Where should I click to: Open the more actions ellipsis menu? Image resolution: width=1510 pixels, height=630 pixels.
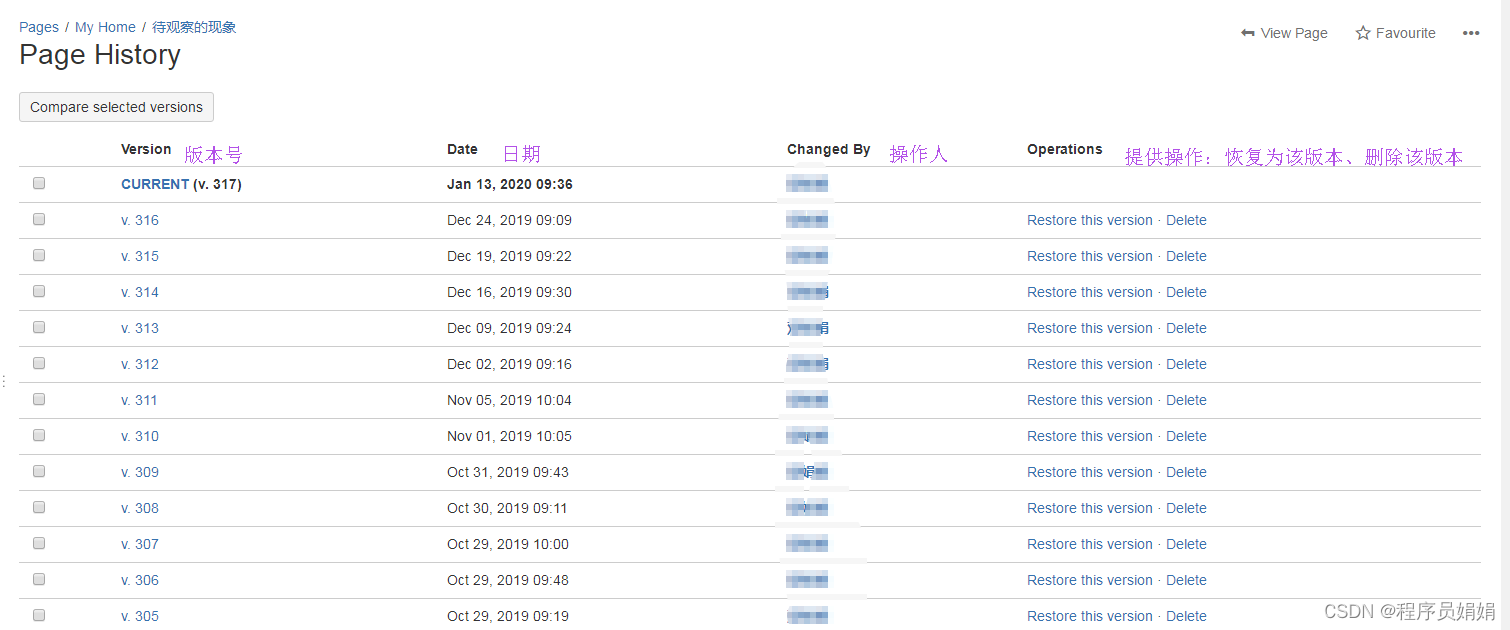point(1471,33)
